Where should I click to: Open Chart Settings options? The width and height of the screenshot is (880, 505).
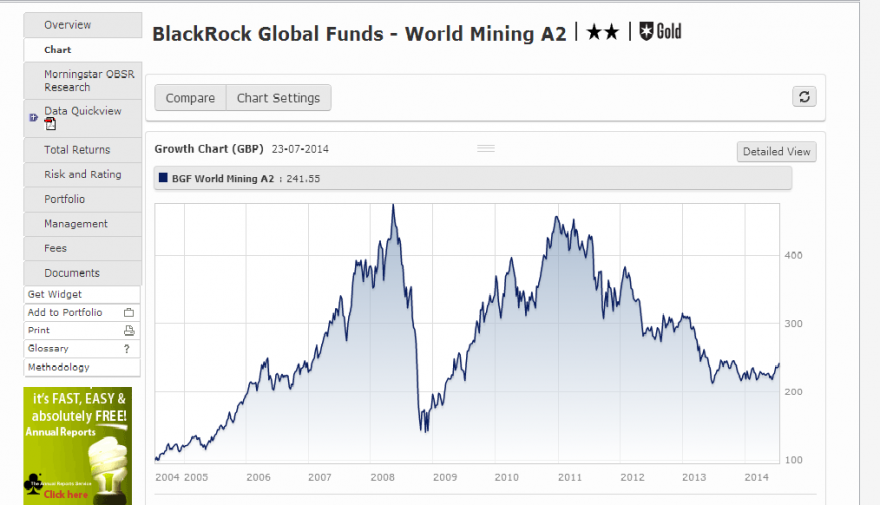pos(278,98)
